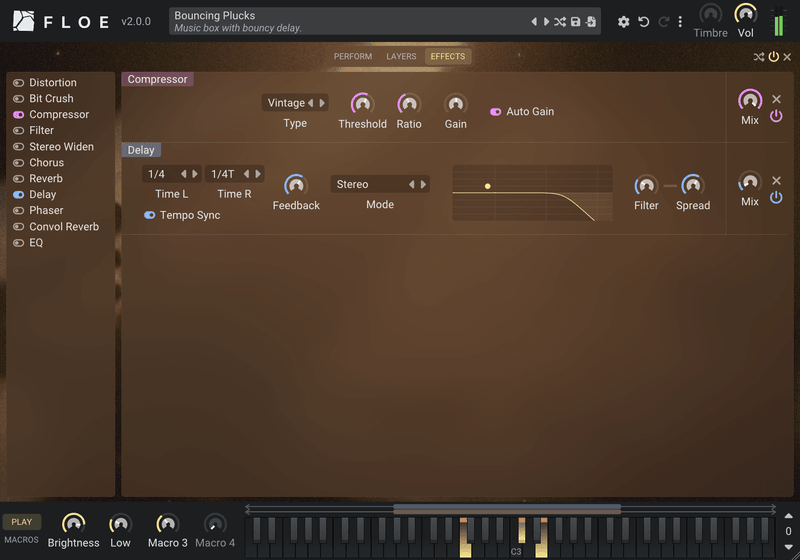Viewport: 800px width, 560px height.
Task: Click the FLOE logo icon
Action: [23, 21]
